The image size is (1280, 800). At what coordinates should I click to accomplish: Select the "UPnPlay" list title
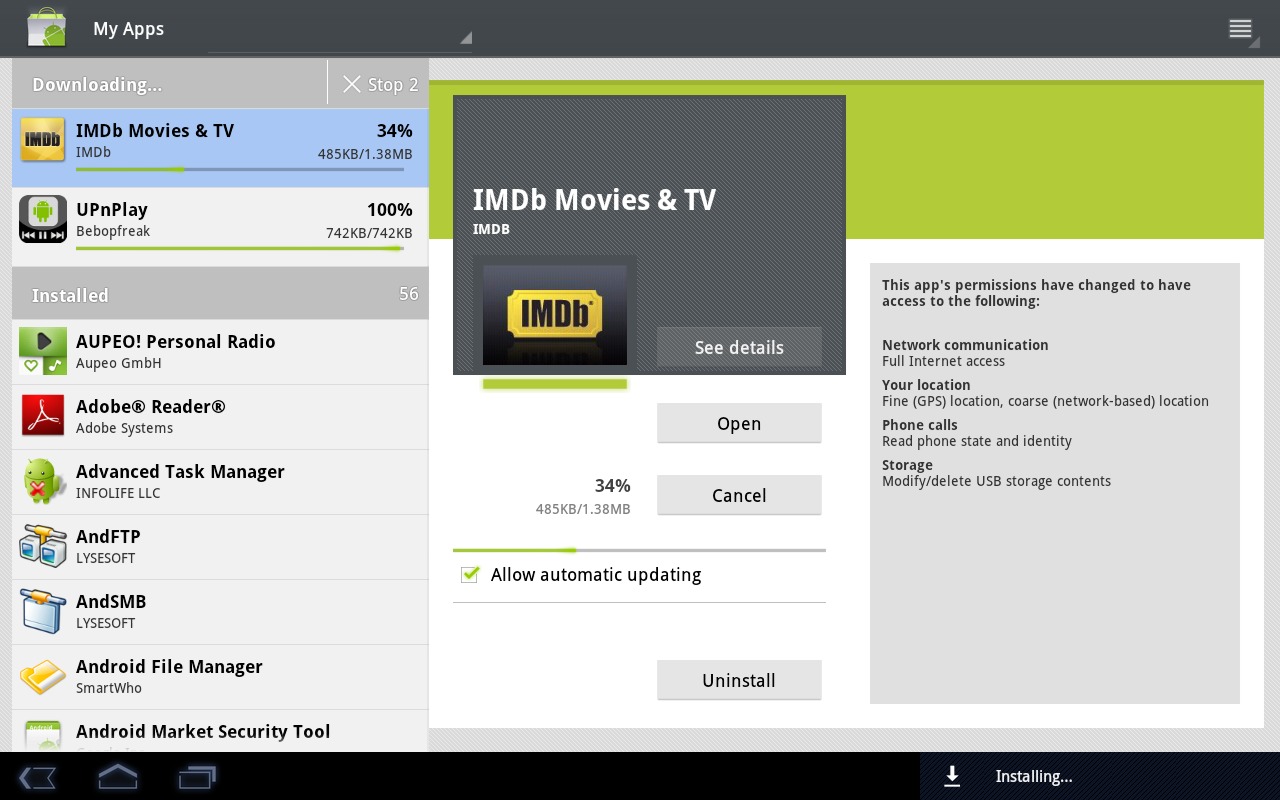(x=112, y=210)
